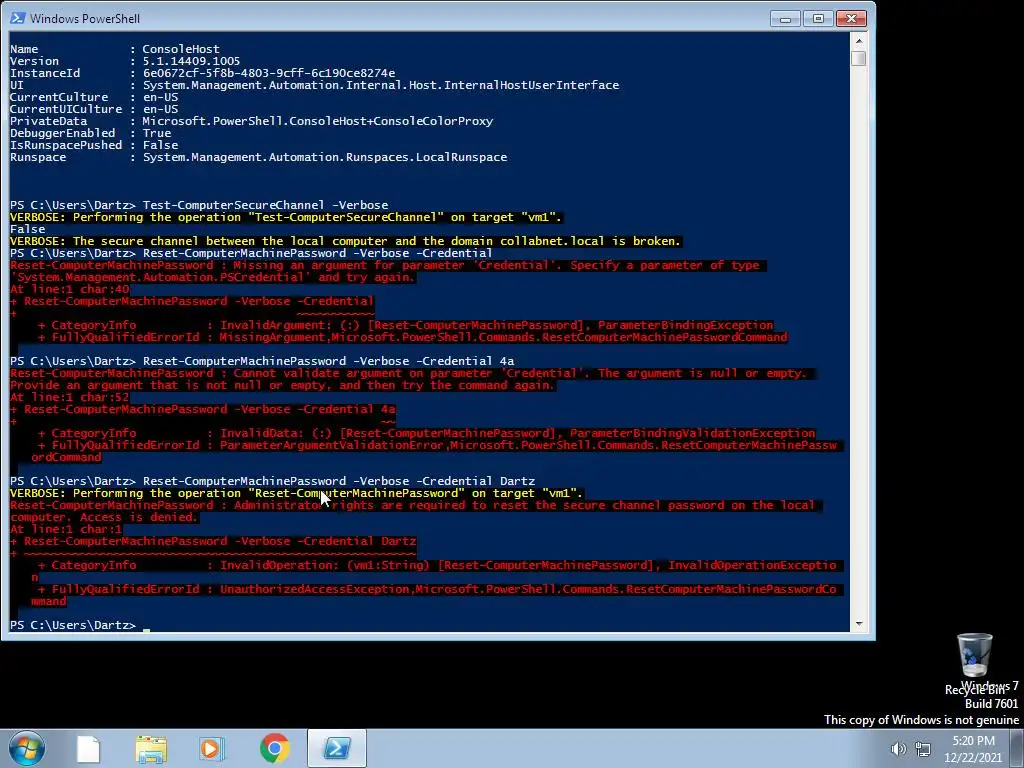Screen dimensions: 1024x768
Task: Click the scrollbar down arrow in PowerShell
Action: tap(859, 624)
